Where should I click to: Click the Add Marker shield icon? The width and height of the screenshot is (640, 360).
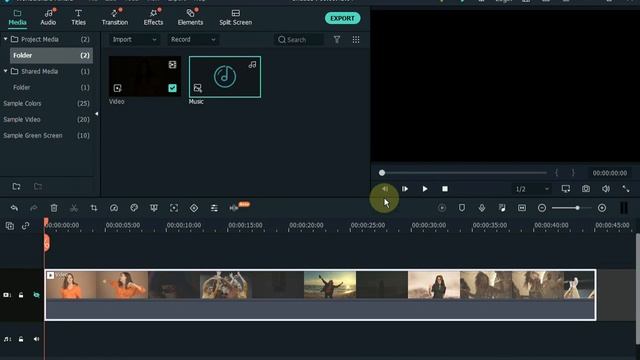coord(462,208)
